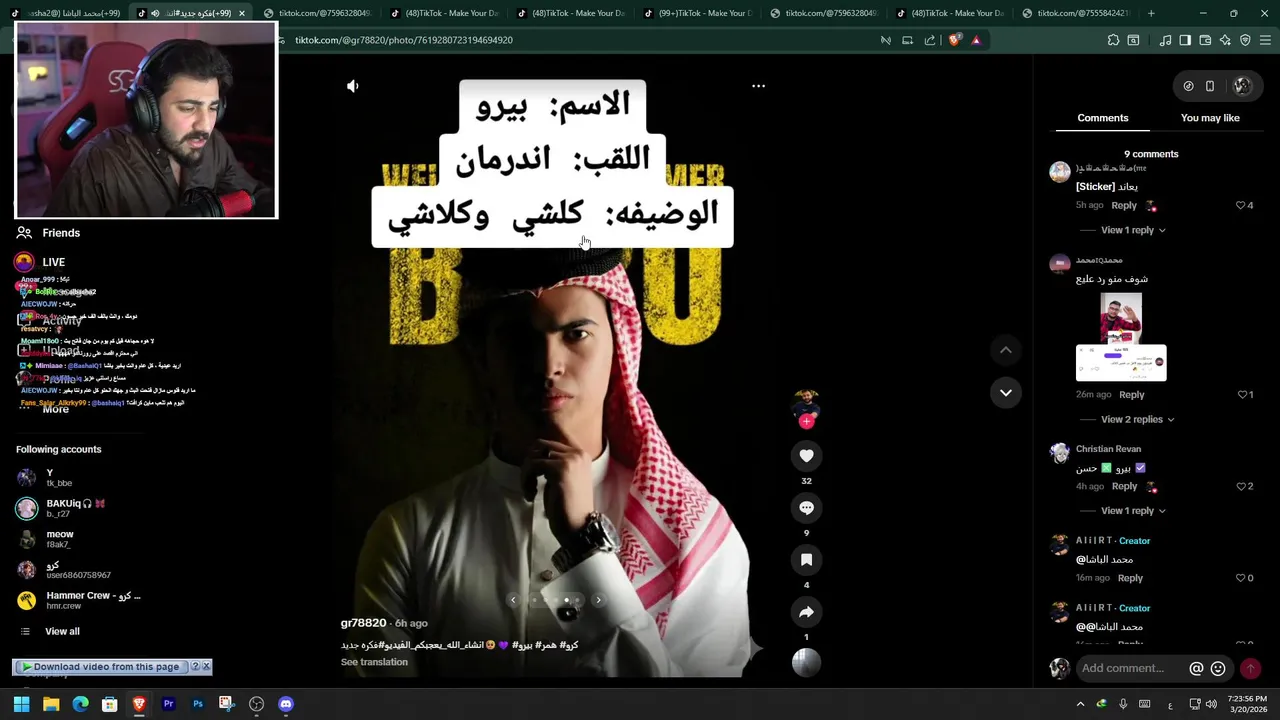Open the spinning music disc icon

(x=806, y=663)
